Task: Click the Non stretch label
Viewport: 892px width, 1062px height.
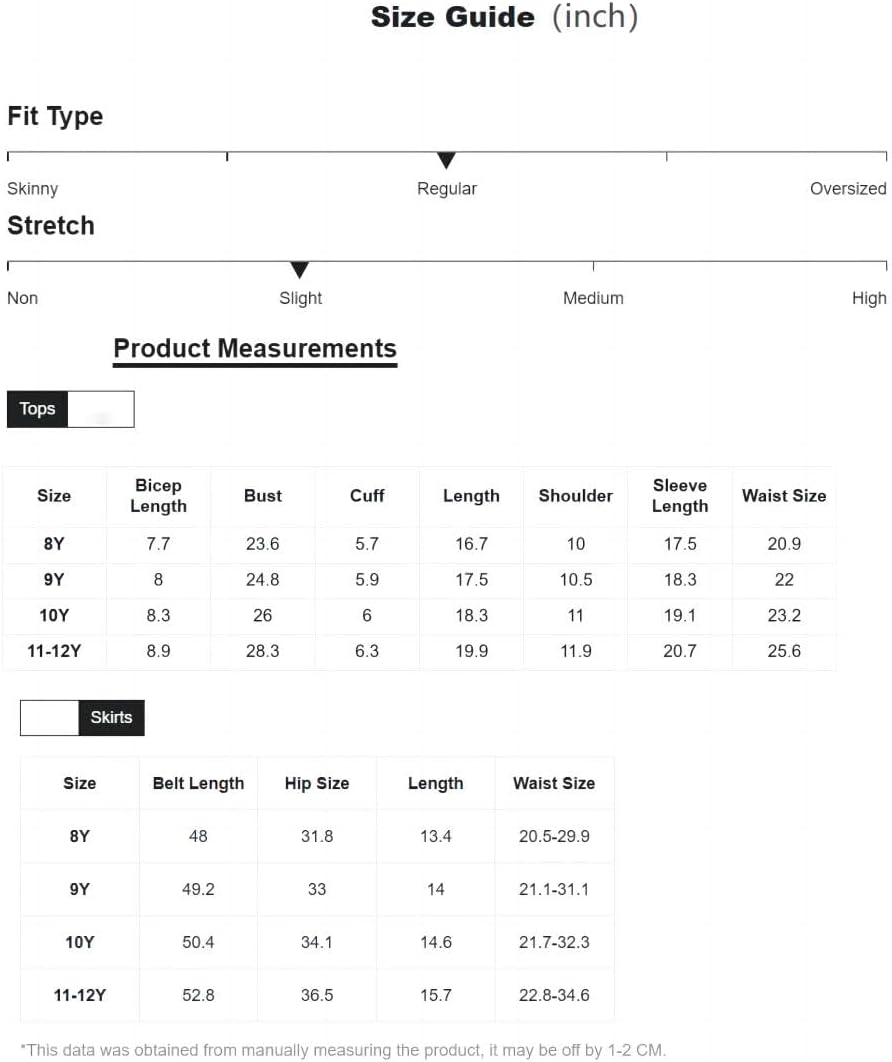Action: [22, 298]
